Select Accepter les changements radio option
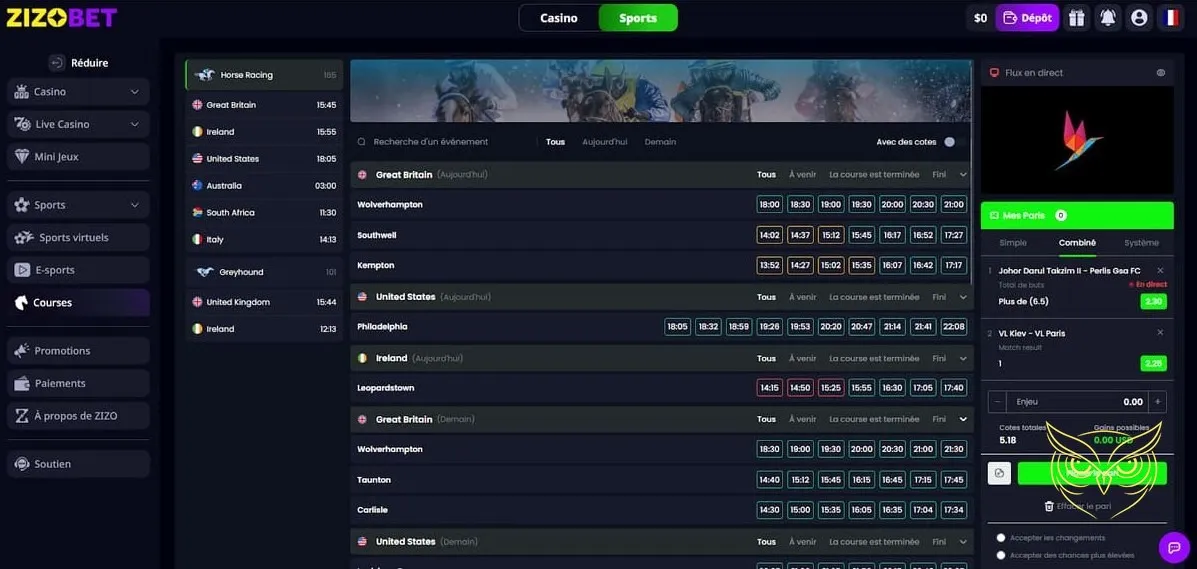The width and height of the screenshot is (1197, 569). 1001,538
